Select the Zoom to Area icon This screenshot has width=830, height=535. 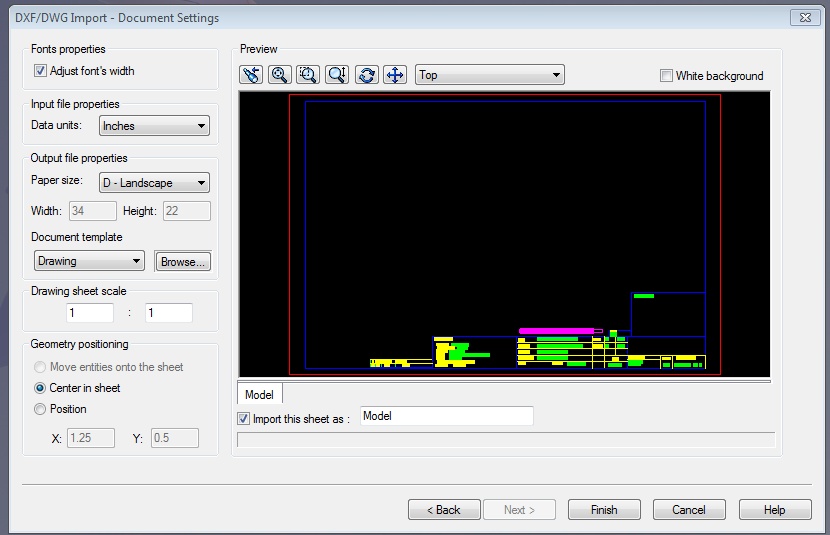(308, 75)
